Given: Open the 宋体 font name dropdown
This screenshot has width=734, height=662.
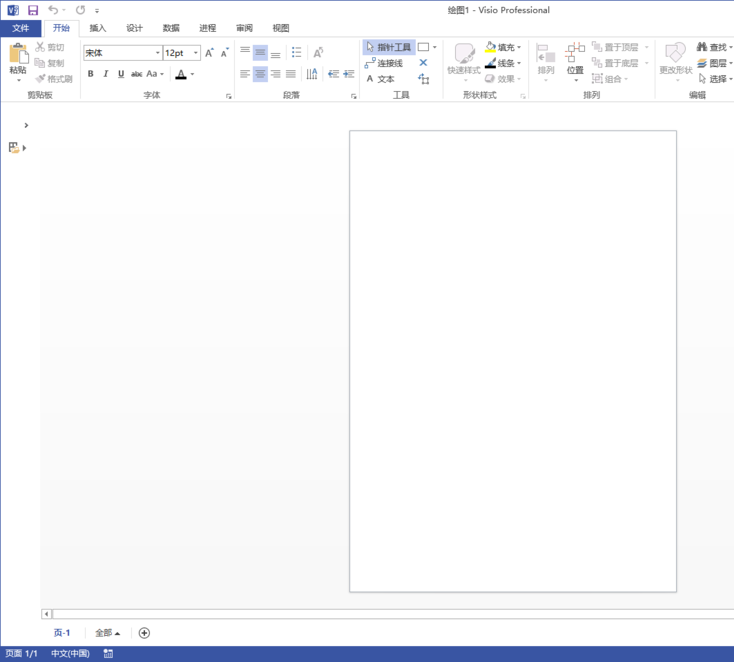Looking at the screenshot, I should 157,53.
